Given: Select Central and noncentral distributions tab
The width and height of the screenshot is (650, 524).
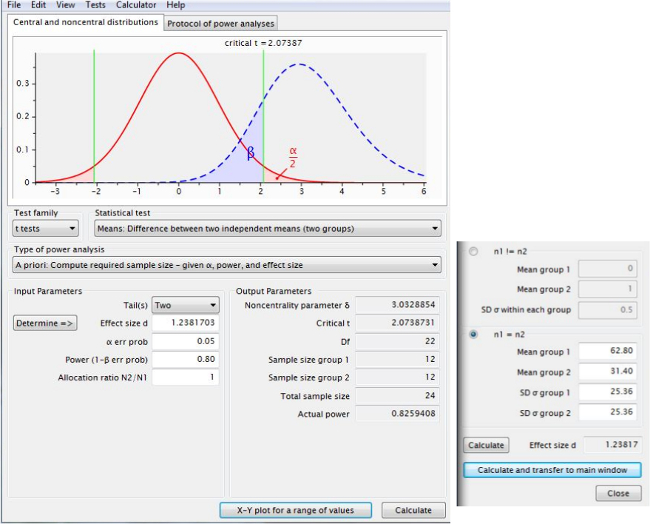Looking at the screenshot, I should tap(86, 22).
